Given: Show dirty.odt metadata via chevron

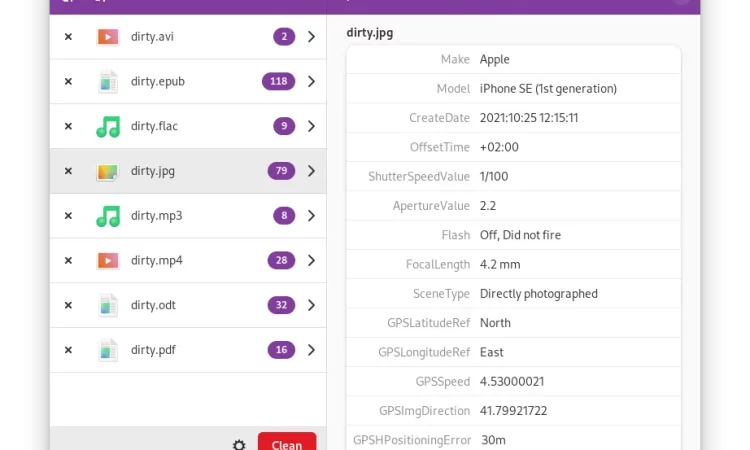Looking at the screenshot, I should pyautogui.click(x=311, y=305).
